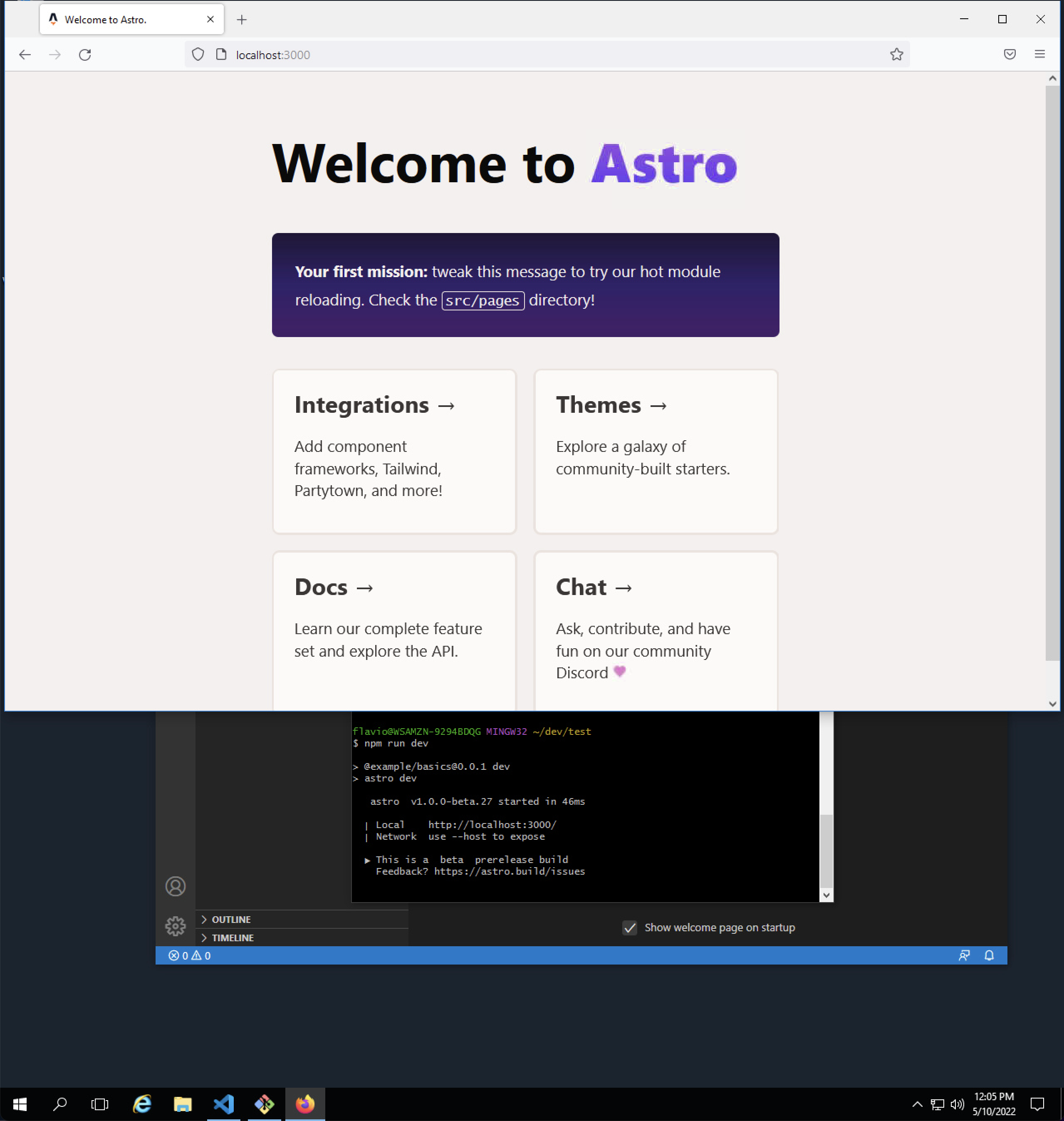The image size is (1064, 1121).
Task: Open the Docs card link
Action: pyautogui.click(x=334, y=587)
